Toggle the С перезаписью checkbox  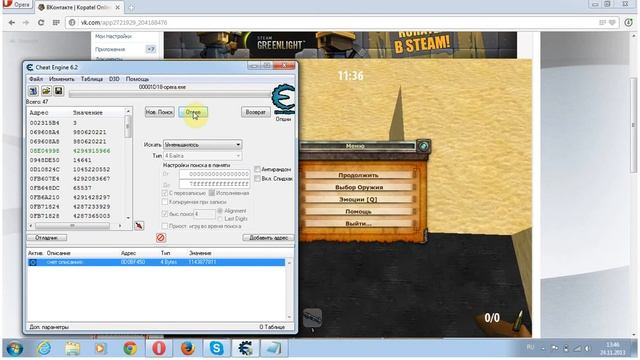pyautogui.click(x=165, y=193)
